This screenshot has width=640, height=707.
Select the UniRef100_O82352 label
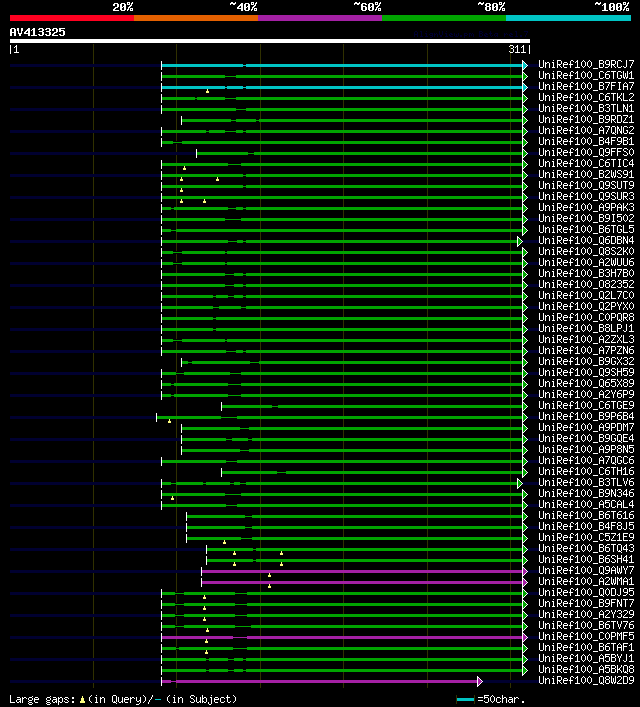[586, 284]
